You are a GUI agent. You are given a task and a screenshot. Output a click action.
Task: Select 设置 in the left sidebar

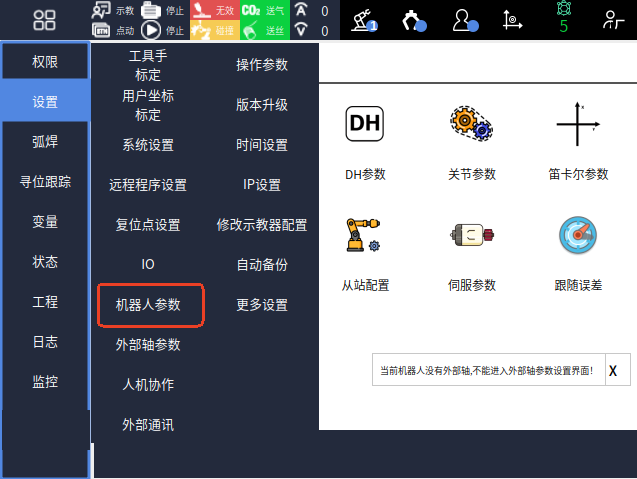click(x=45, y=102)
